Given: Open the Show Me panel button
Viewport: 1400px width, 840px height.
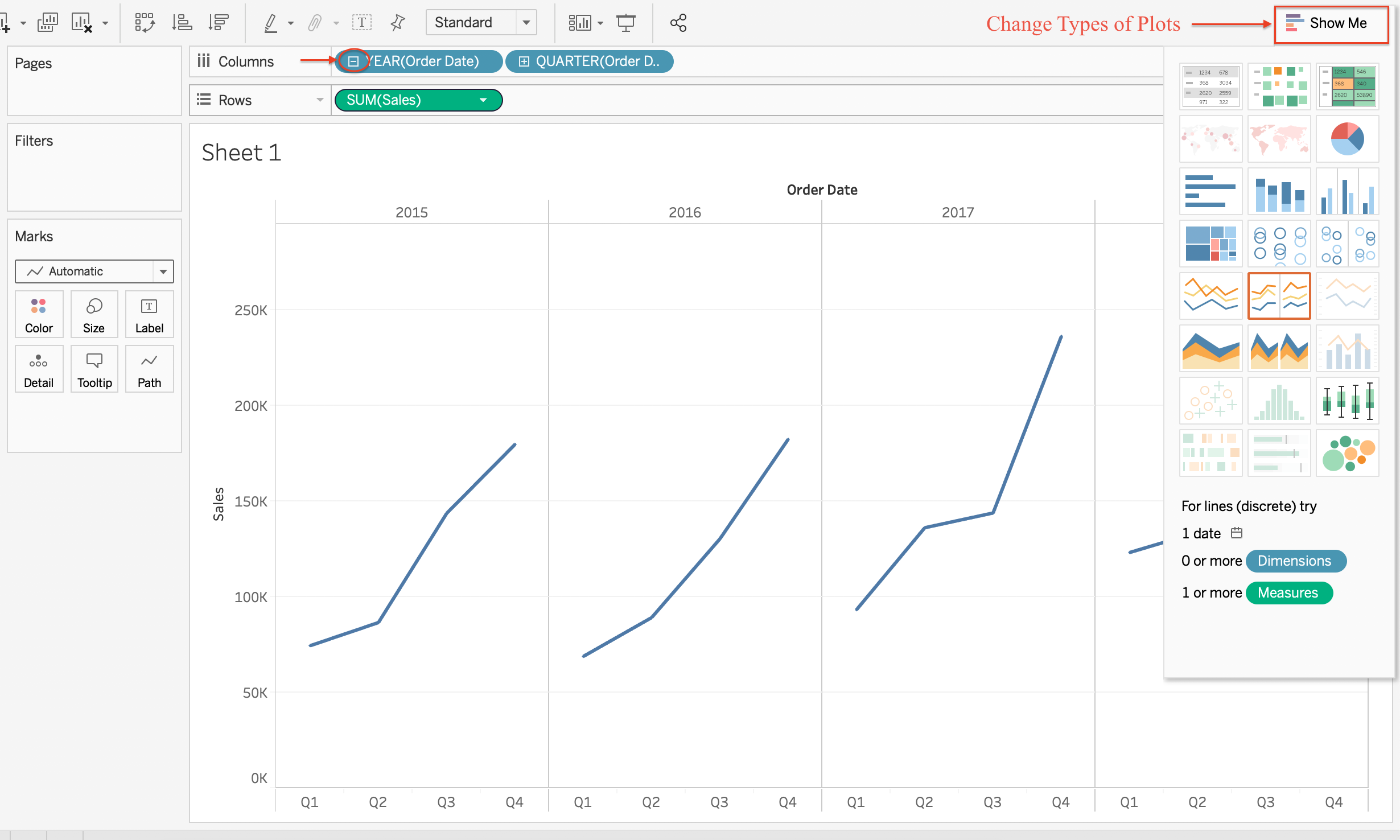Looking at the screenshot, I should [x=1331, y=24].
